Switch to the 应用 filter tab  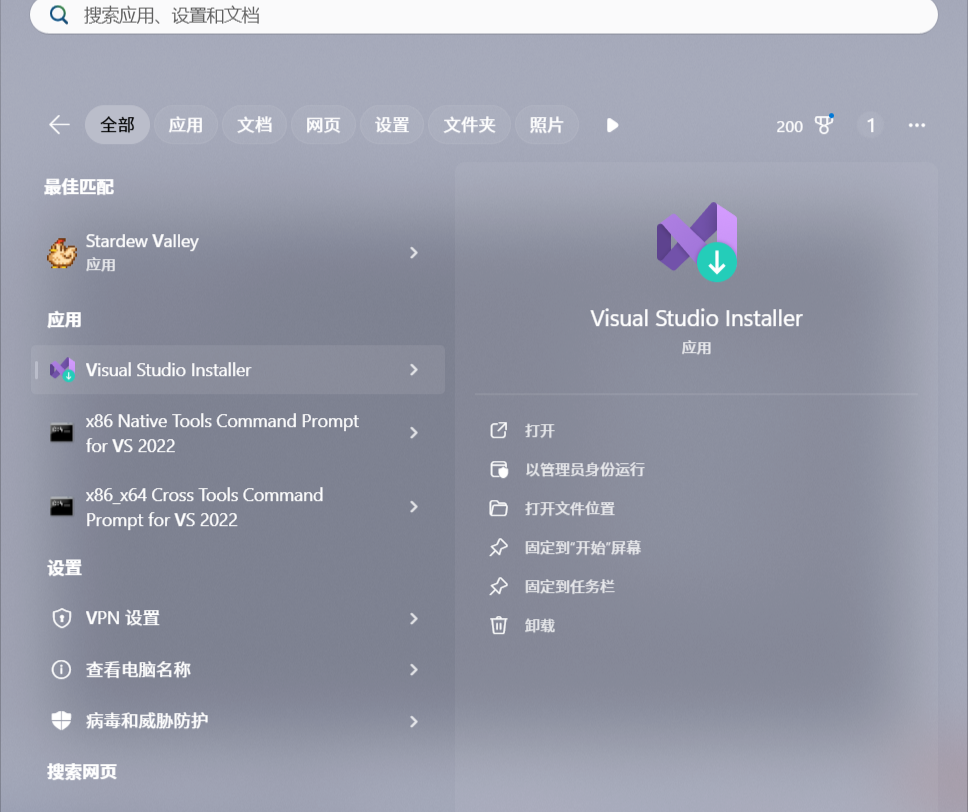(186, 125)
